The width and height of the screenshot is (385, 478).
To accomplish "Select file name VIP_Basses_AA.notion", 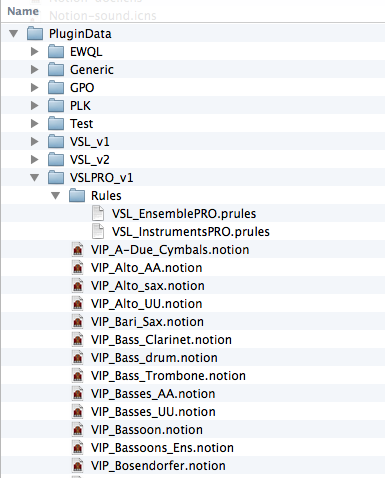I will [153, 394].
